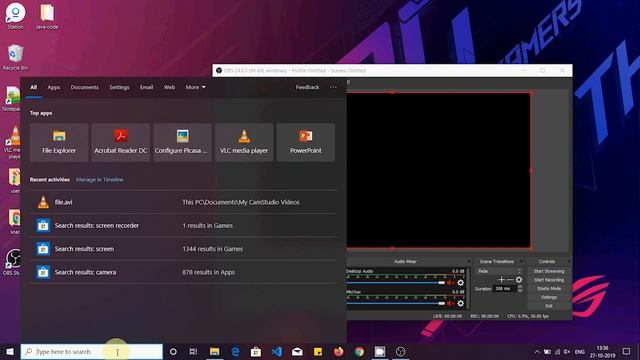Toggle Studio Mode in OBS

coord(549,289)
